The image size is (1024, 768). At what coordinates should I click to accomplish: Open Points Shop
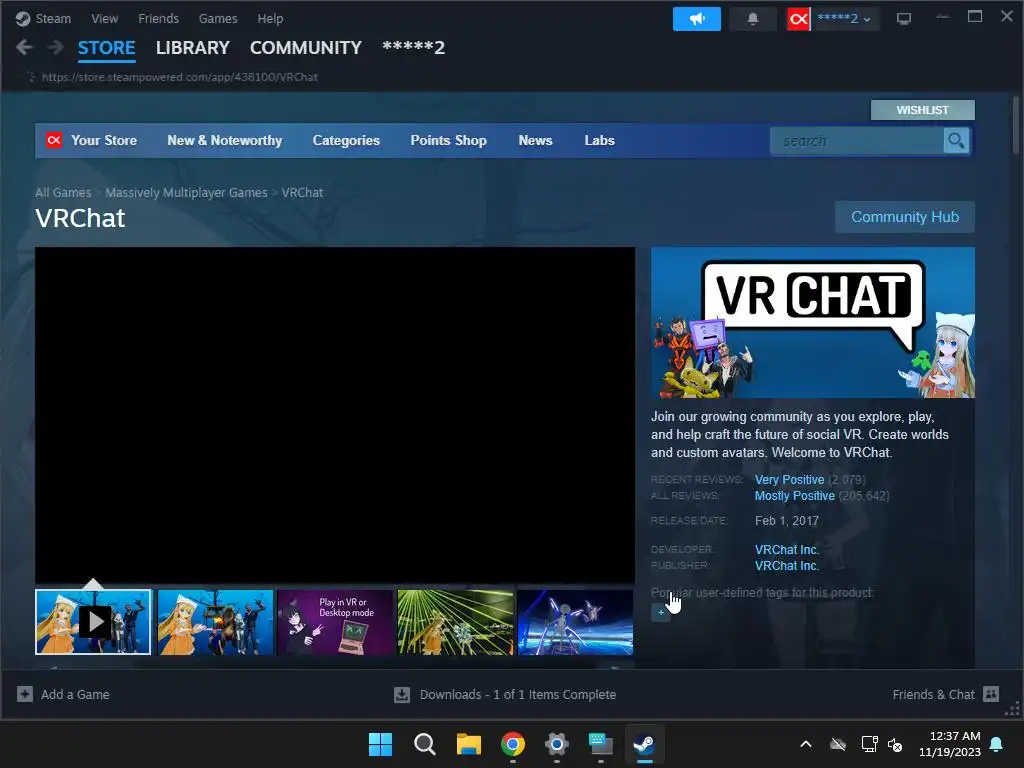pos(449,140)
